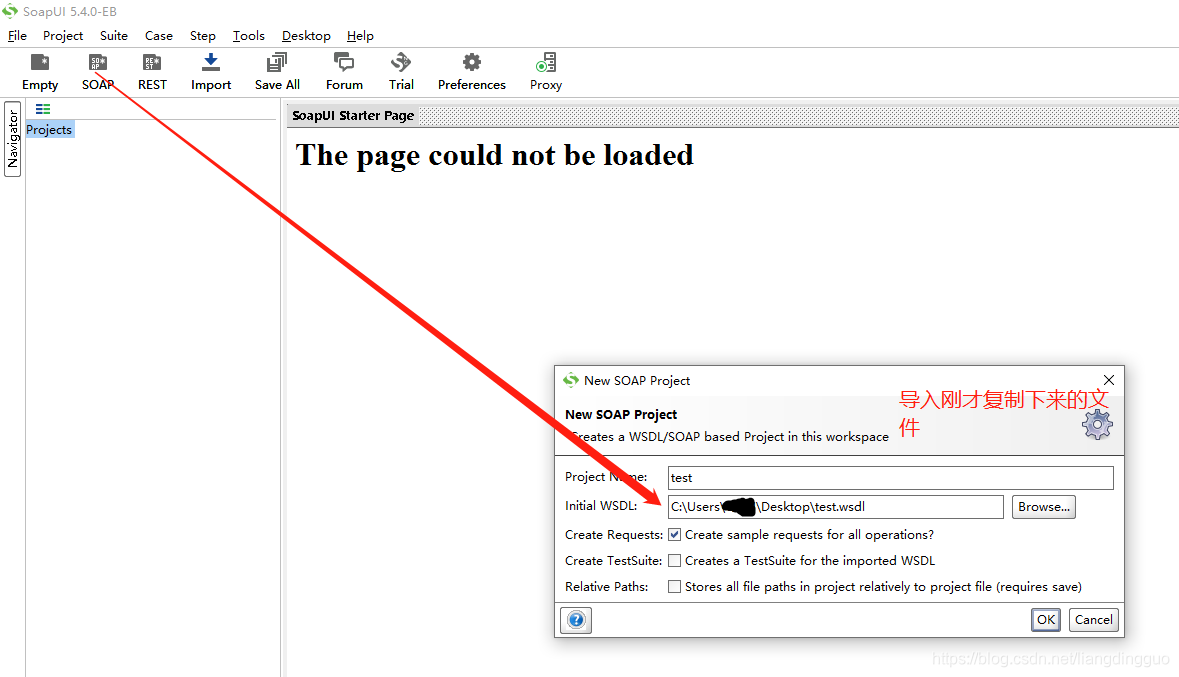The width and height of the screenshot is (1179, 677).
Task: Open the Desktop menu
Action: [x=306, y=35]
